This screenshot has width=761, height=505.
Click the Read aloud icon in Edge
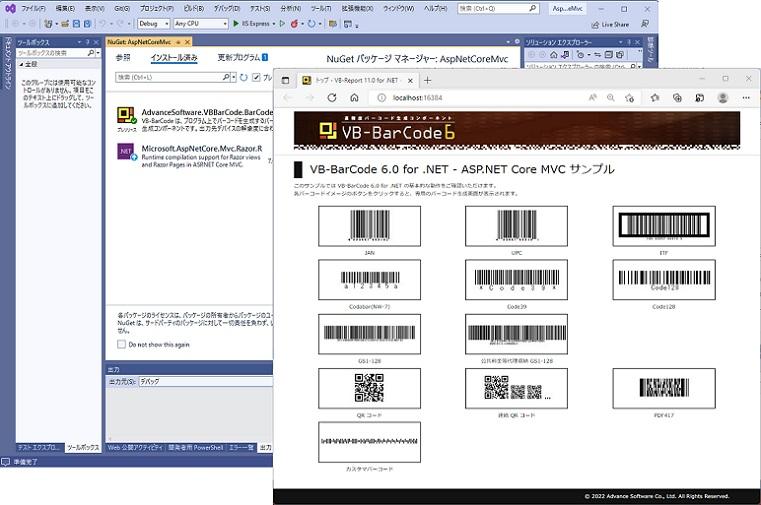coord(593,98)
